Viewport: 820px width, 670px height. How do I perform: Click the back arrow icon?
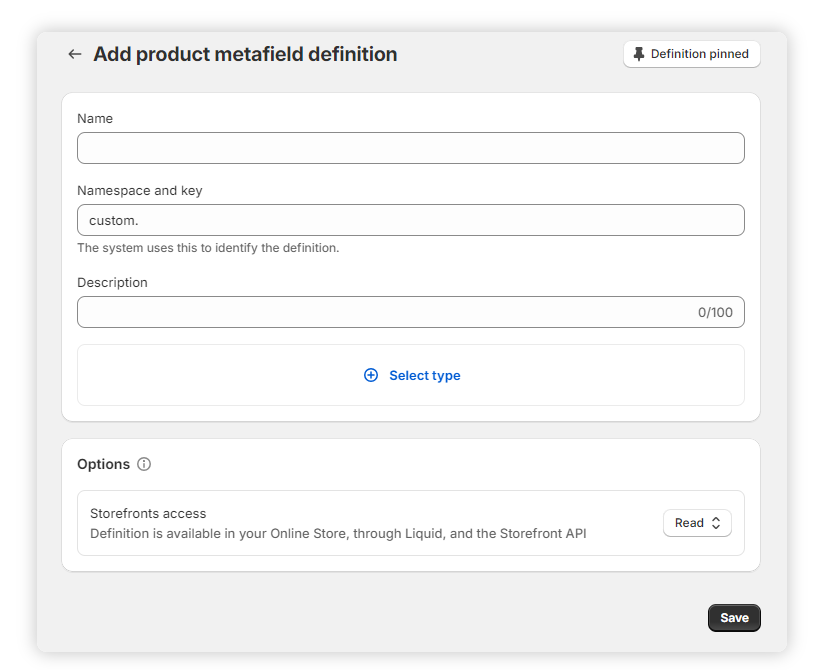pyautogui.click(x=75, y=54)
